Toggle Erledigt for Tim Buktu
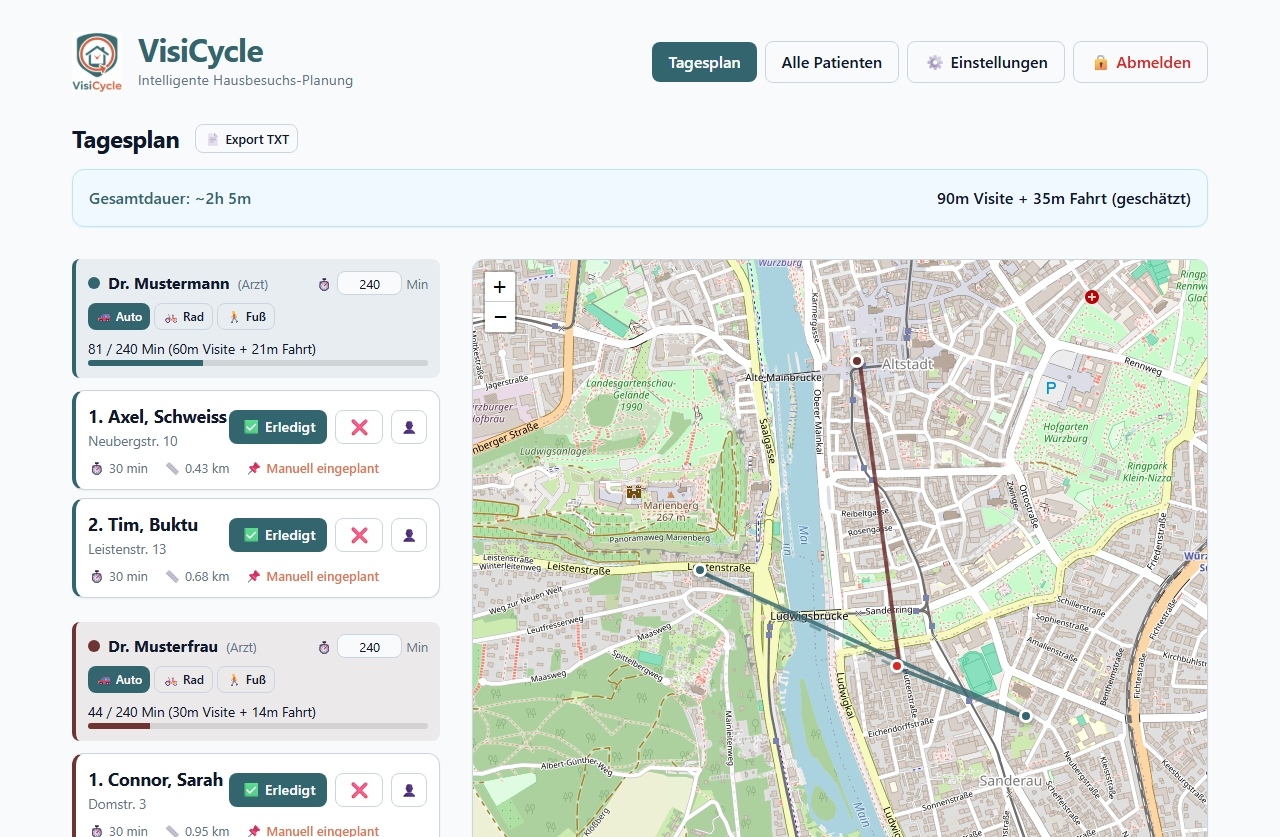 [279, 535]
